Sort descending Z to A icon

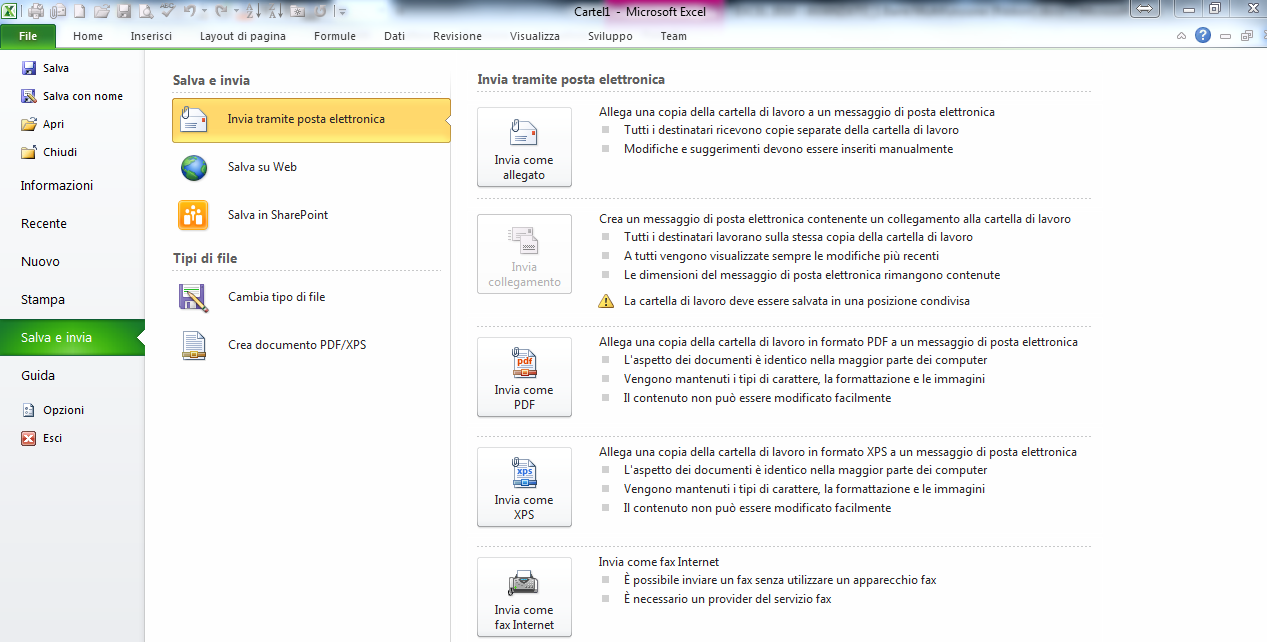click(276, 11)
